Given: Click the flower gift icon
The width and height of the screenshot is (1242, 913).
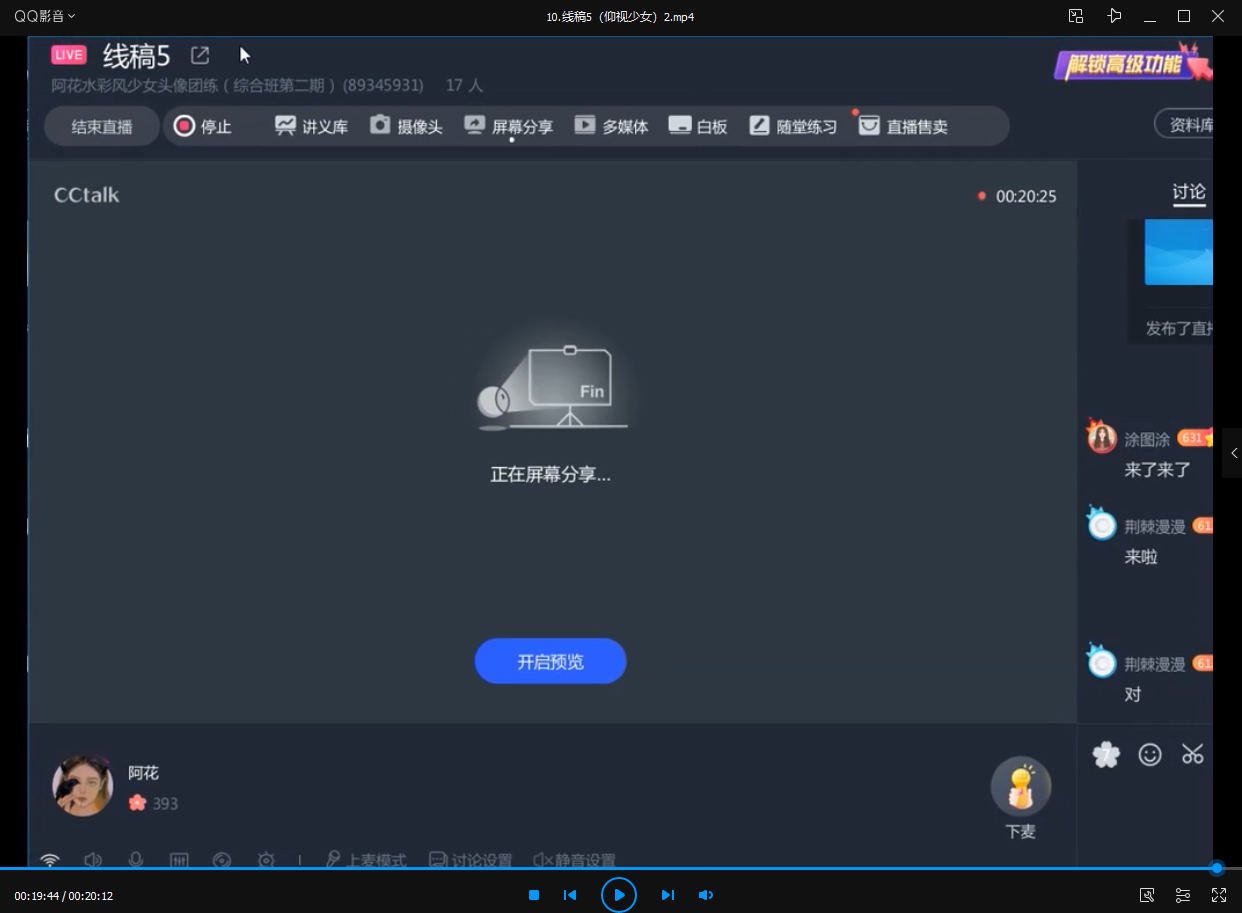Looking at the screenshot, I should [x=1105, y=754].
